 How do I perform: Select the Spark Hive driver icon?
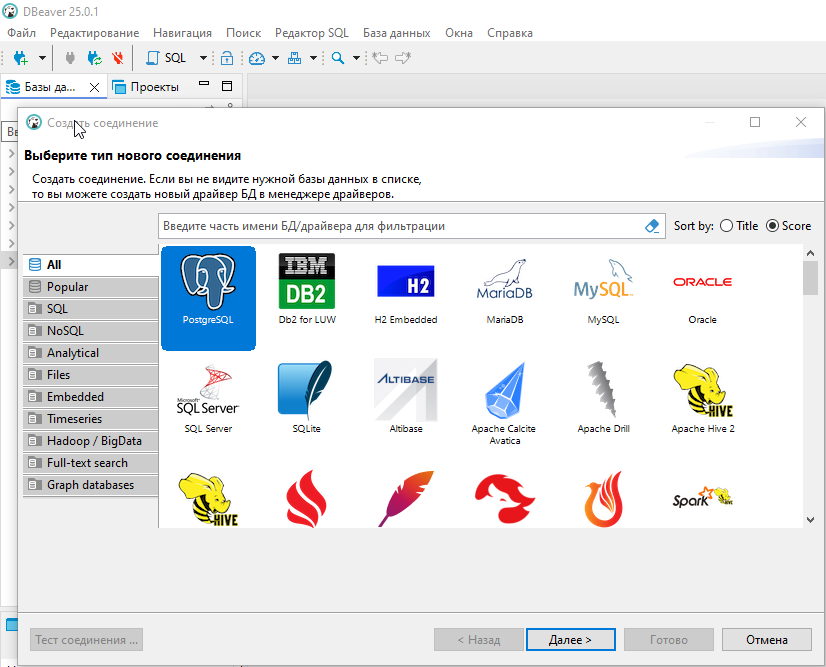click(x=703, y=498)
